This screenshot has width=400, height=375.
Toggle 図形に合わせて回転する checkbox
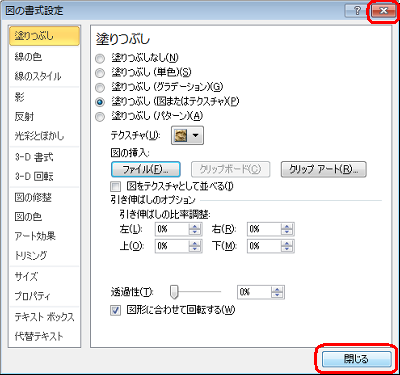point(115,310)
